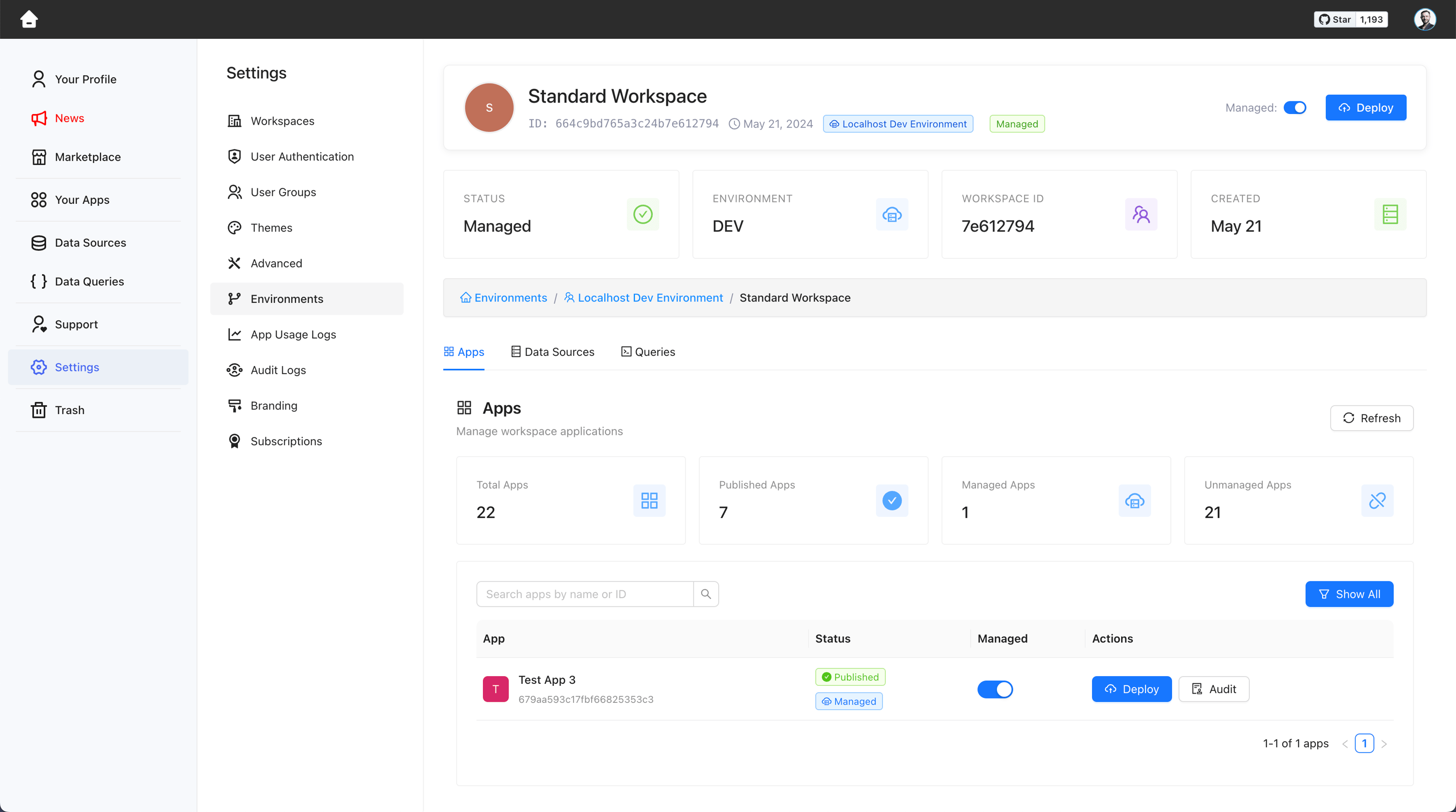Toggle the workspace Managed switch
This screenshot has width=1456, height=812.
point(1295,107)
